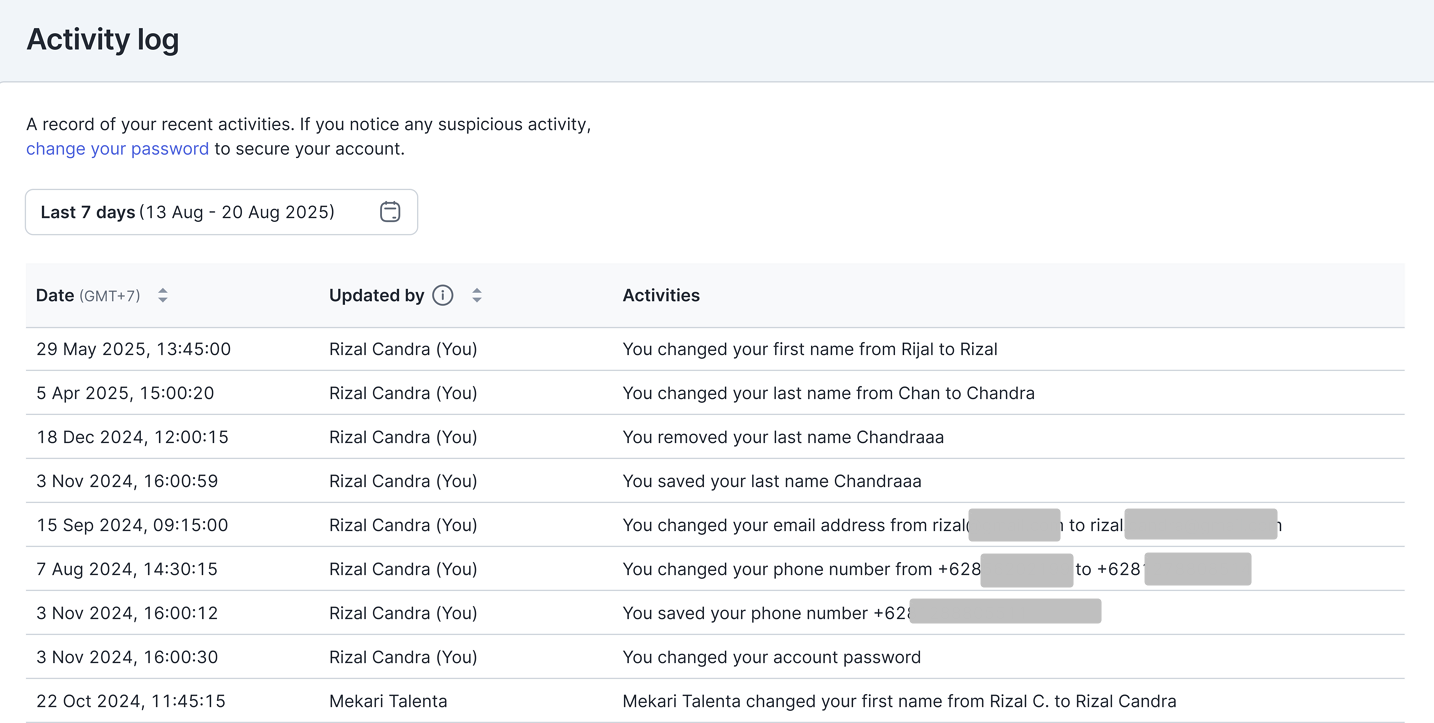1434x723 pixels.
Task: Click the Date (GMT+7) column header label
Action: 88,295
